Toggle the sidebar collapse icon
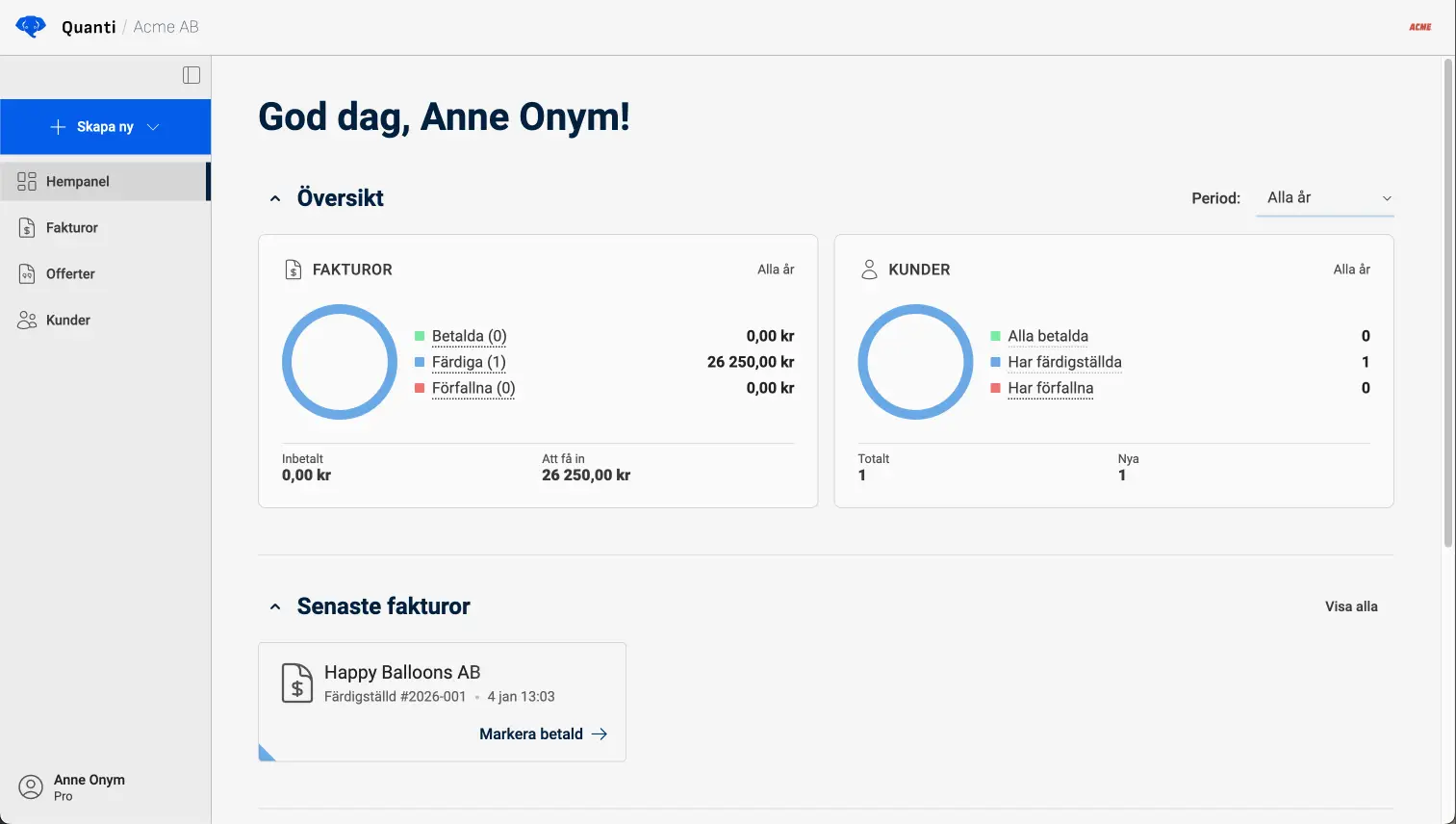 pos(192,75)
